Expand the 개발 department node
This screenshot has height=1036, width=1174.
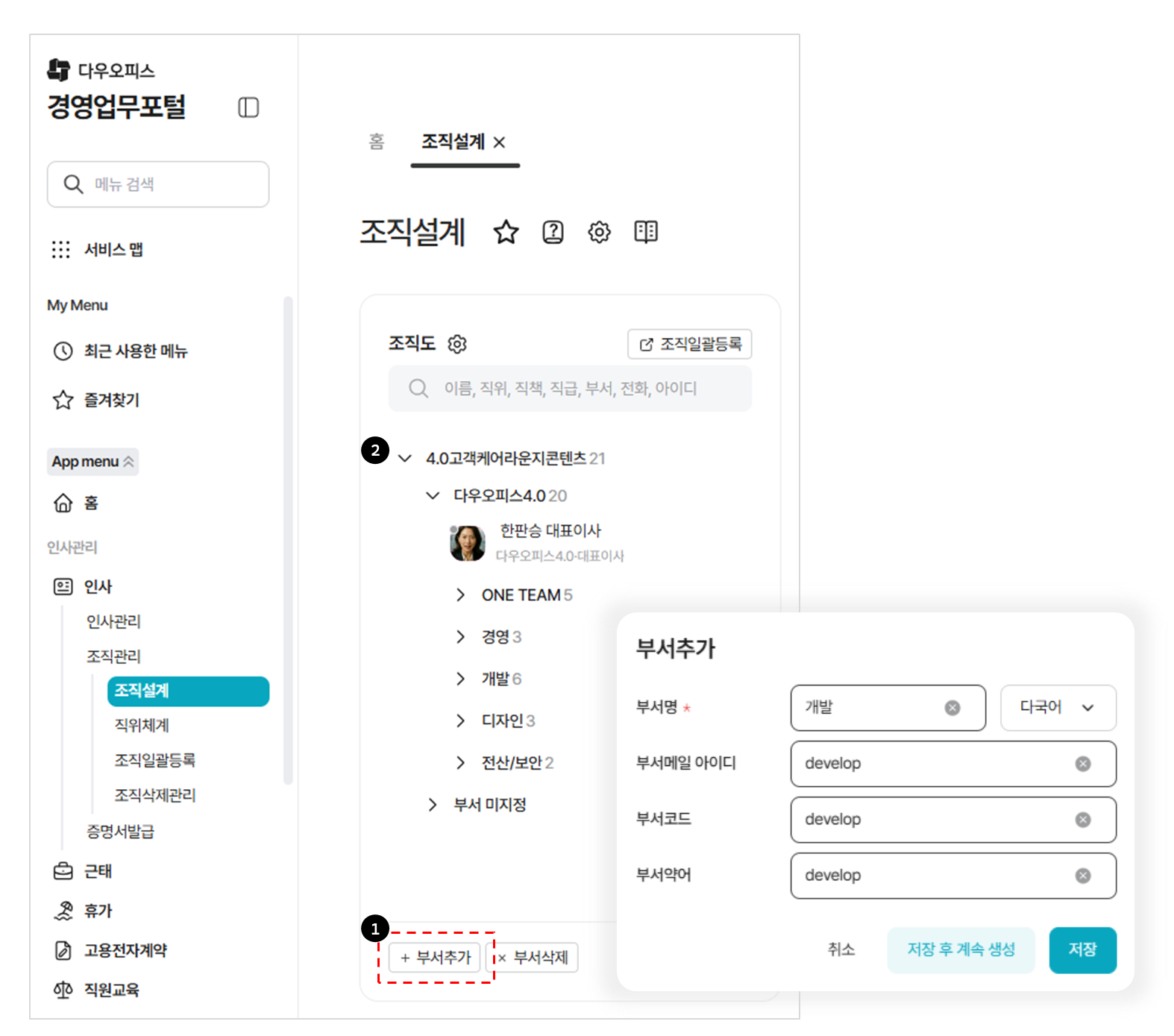[460, 679]
